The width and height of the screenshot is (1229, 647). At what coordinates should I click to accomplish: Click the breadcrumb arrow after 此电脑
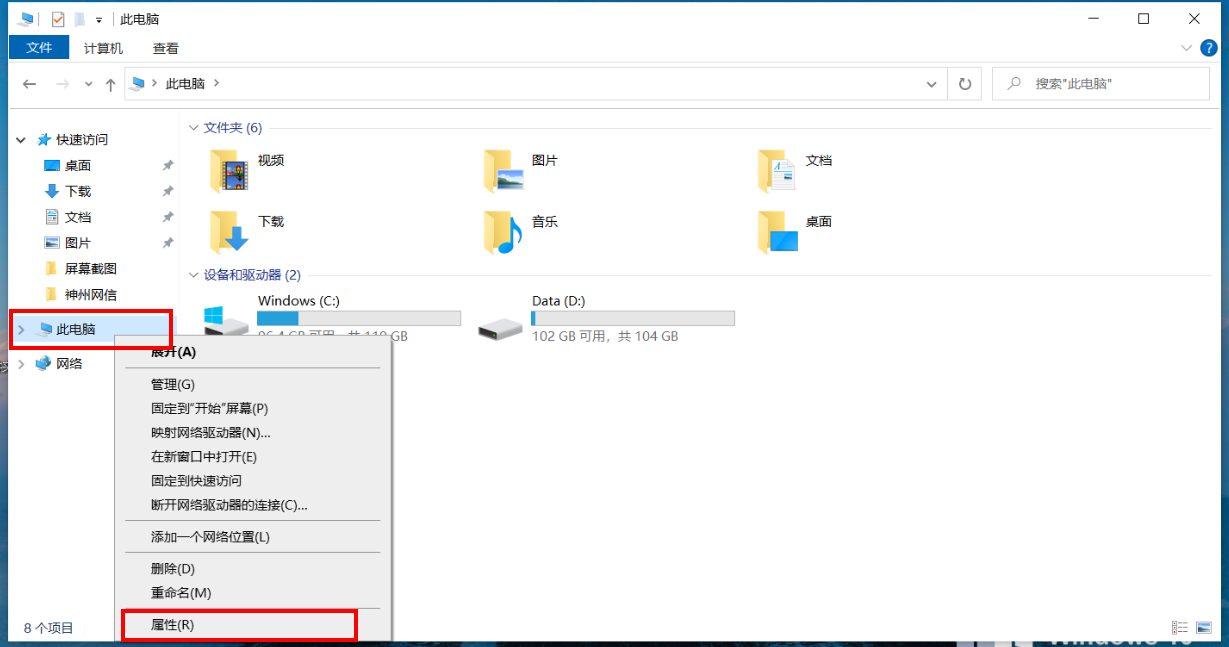click(x=217, y=84)
